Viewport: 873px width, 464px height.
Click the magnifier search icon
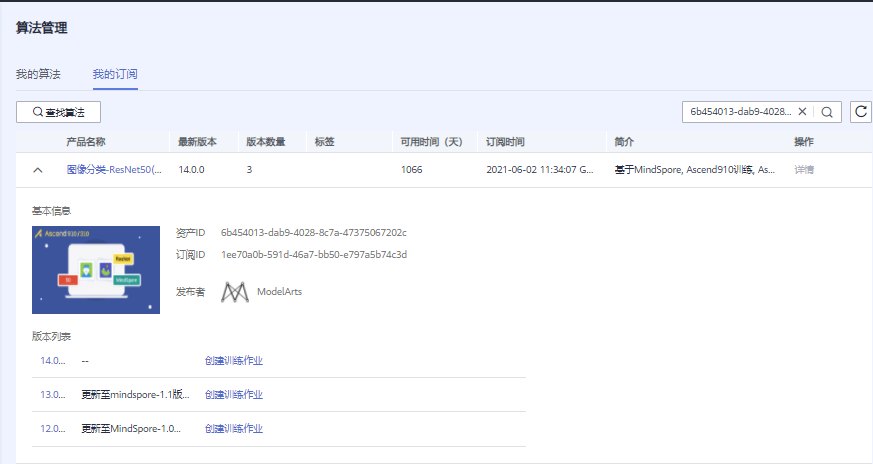[x=829, y=112]
